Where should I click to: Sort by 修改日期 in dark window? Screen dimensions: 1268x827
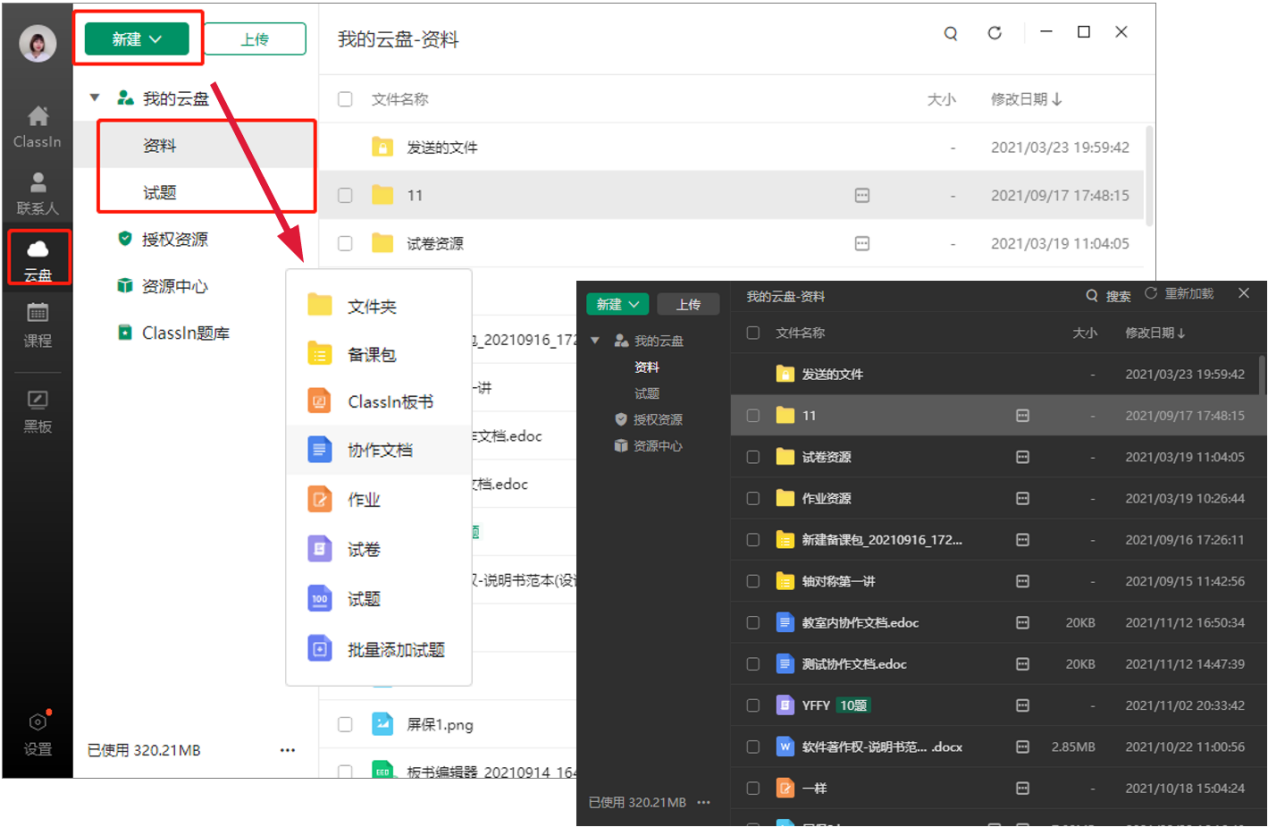pos(1156,333)
